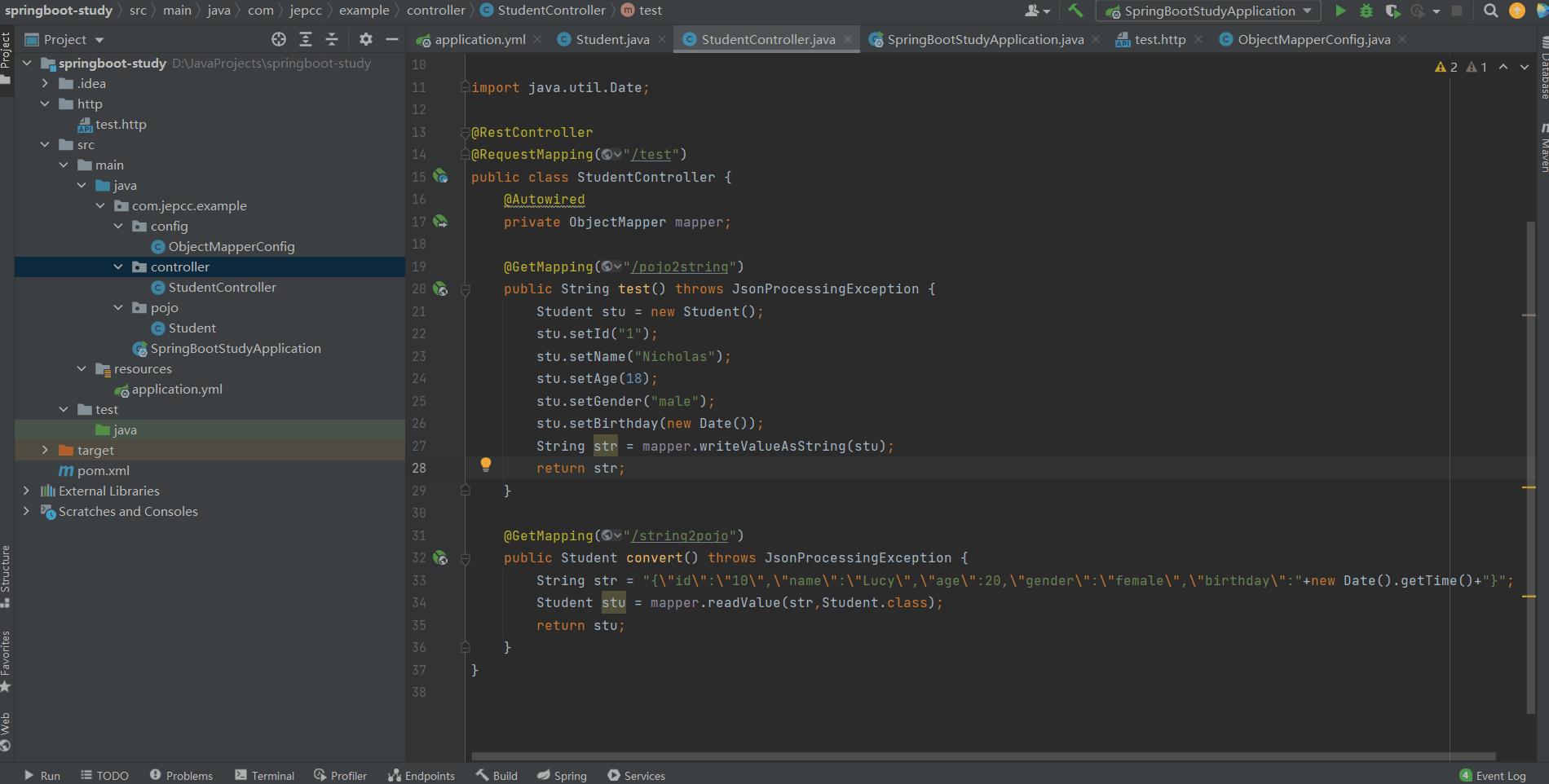The height and width of the screenshot is (784, 1549).
Task: Collapse the pojo package
Action: (118, 307)
